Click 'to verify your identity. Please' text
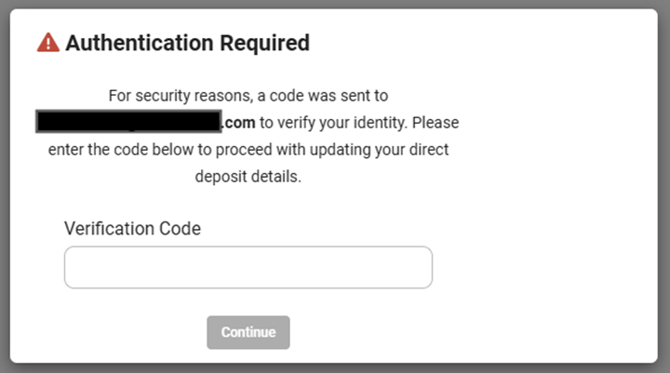 coord(359,123)
